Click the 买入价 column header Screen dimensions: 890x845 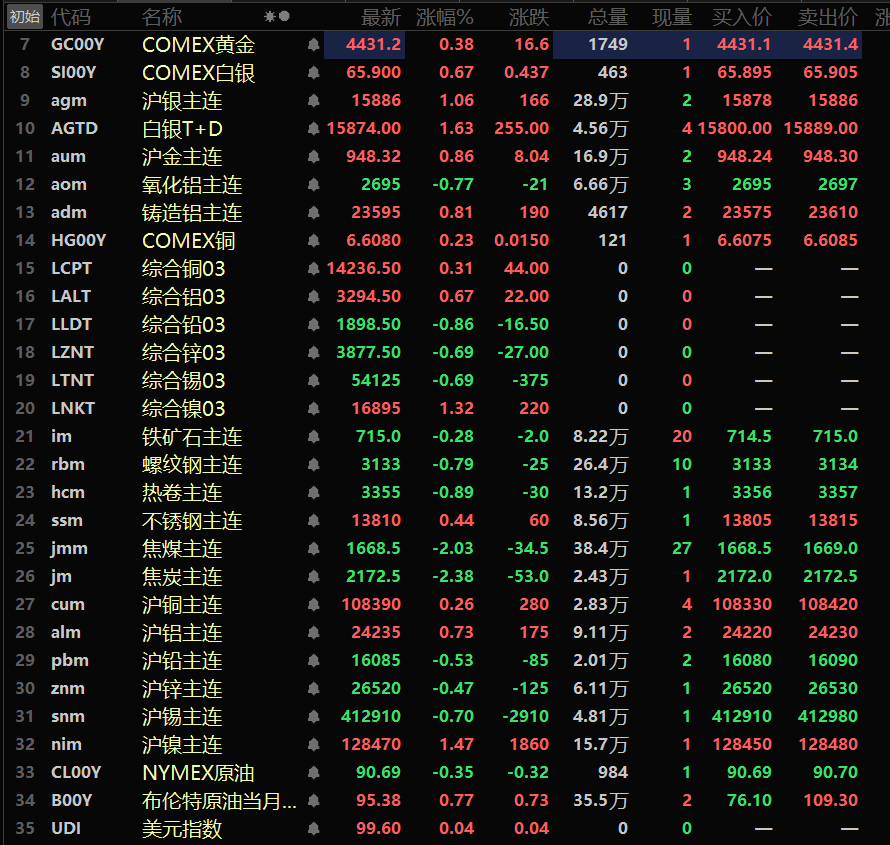click(x=742, y=17)
